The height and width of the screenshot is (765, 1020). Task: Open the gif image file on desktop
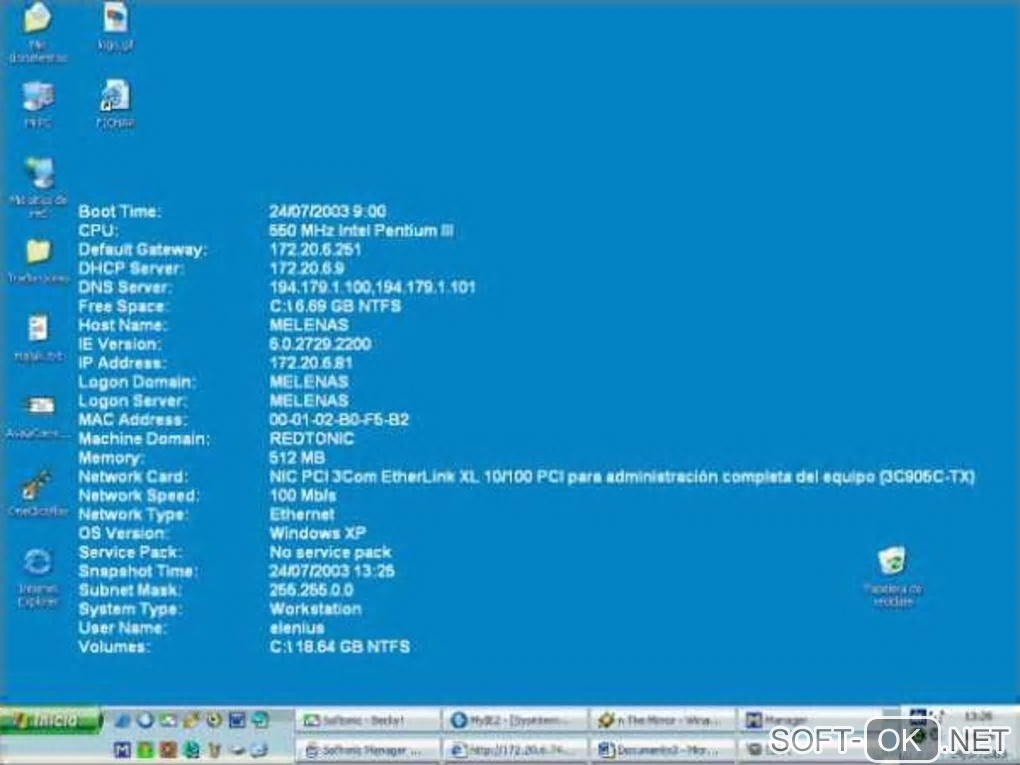click(x=115, y=18)
